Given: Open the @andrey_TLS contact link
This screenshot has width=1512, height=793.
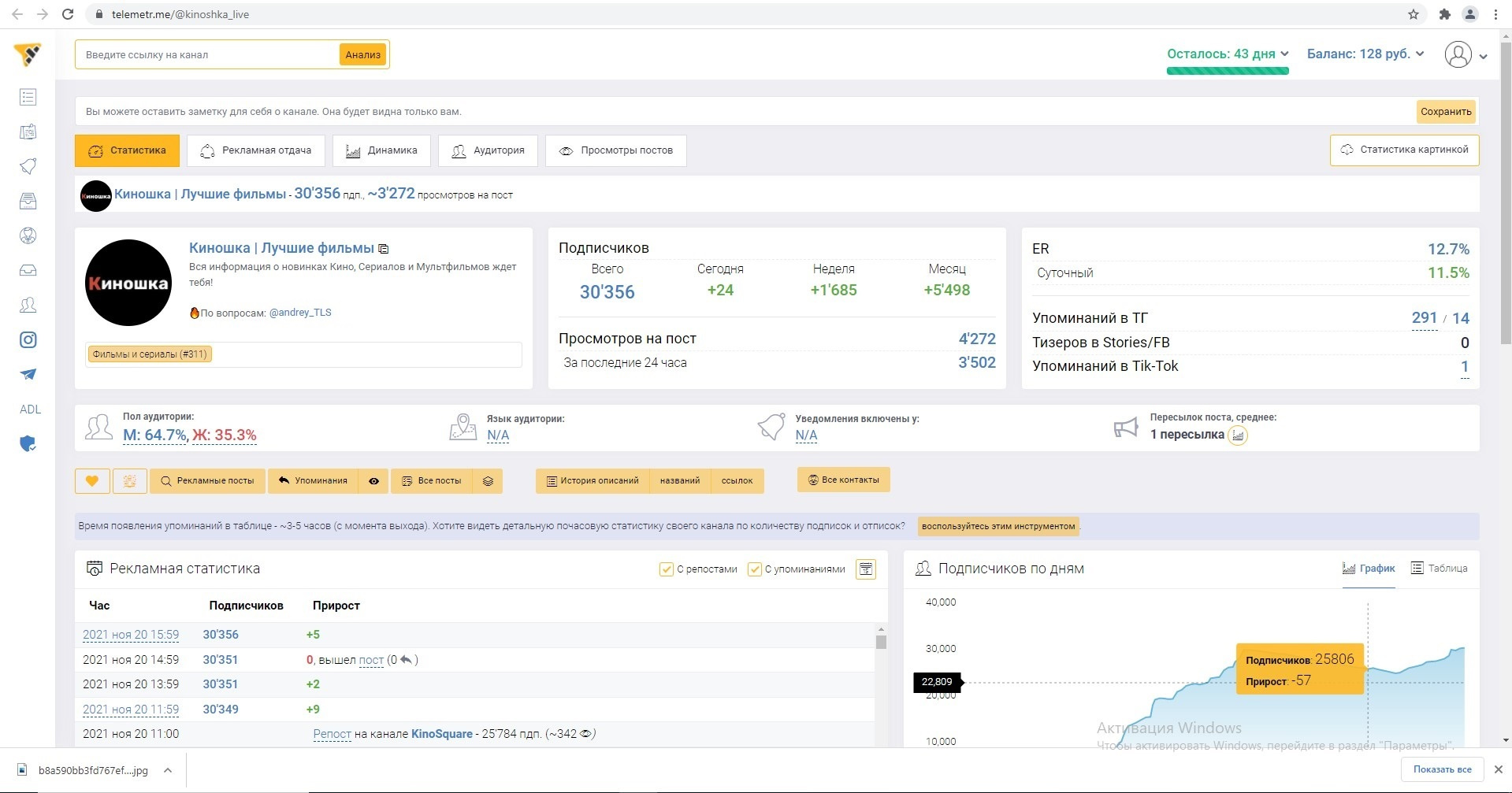Looking at the screenshot, I should coord(300,313).
